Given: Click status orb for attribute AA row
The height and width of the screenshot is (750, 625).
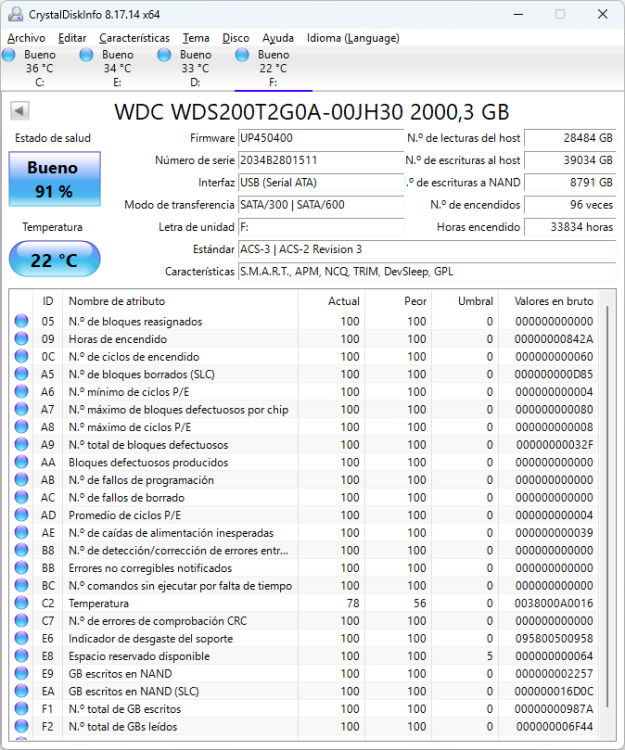Looking at the screenshot, I should [22, 462].
